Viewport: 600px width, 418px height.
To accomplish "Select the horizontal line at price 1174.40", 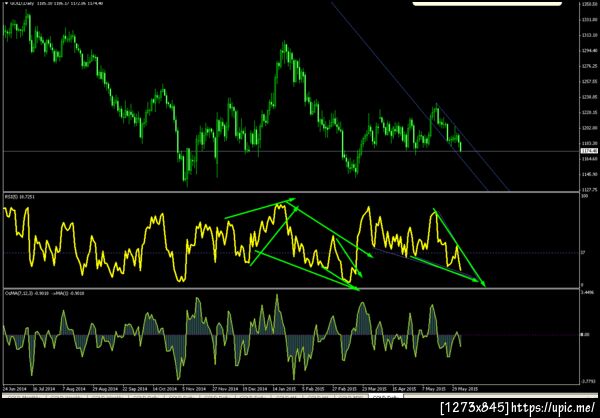I will pos(291,151).
